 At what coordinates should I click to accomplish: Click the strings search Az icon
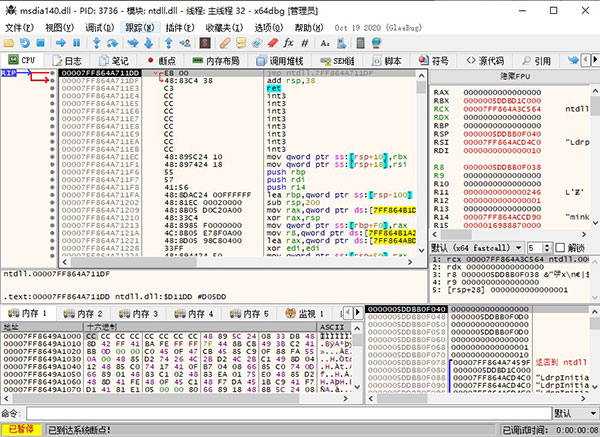(325, 43)
